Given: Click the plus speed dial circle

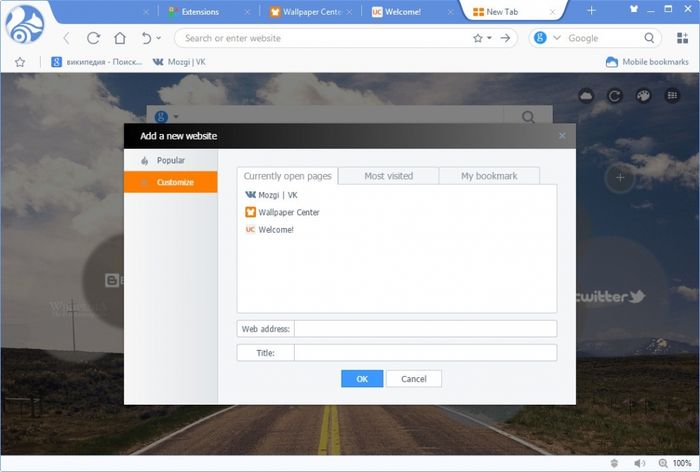Looking at the screenshot, I should point(620,178).
